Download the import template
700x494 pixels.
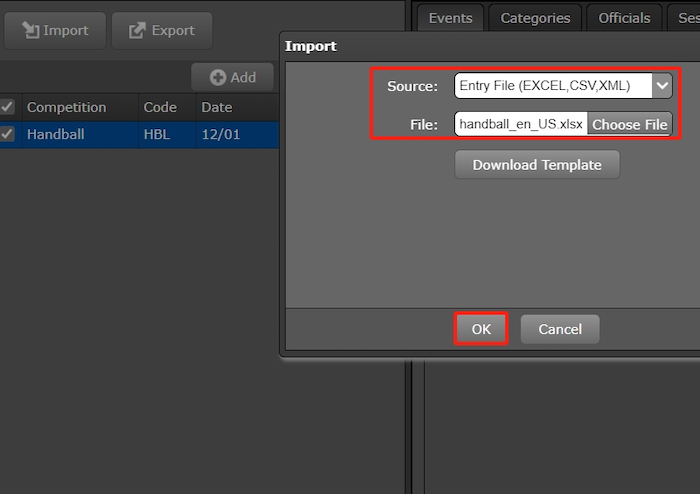tap(537, 165)
